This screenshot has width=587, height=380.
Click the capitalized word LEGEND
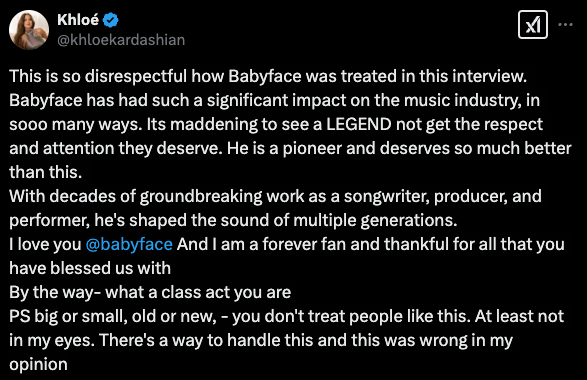pos(359,124)
